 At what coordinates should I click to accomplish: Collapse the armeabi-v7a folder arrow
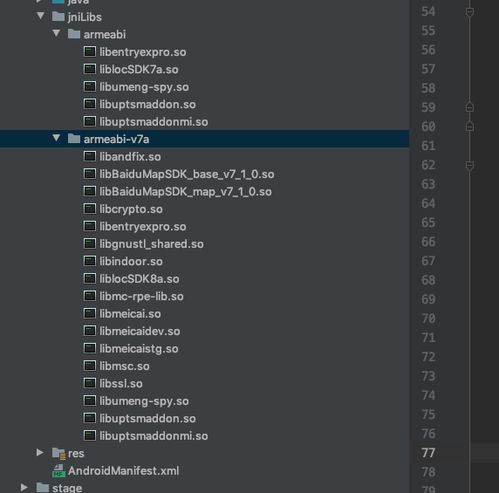click(x=56, y=138)
